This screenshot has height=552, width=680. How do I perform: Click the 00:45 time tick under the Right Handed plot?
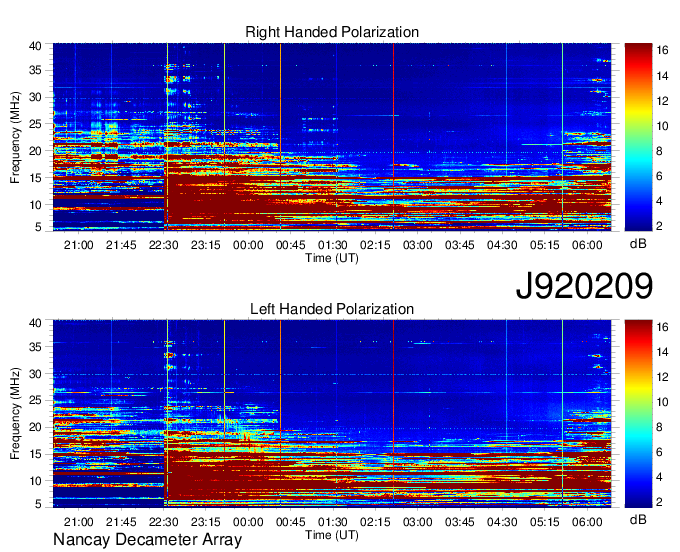point(291,245)
